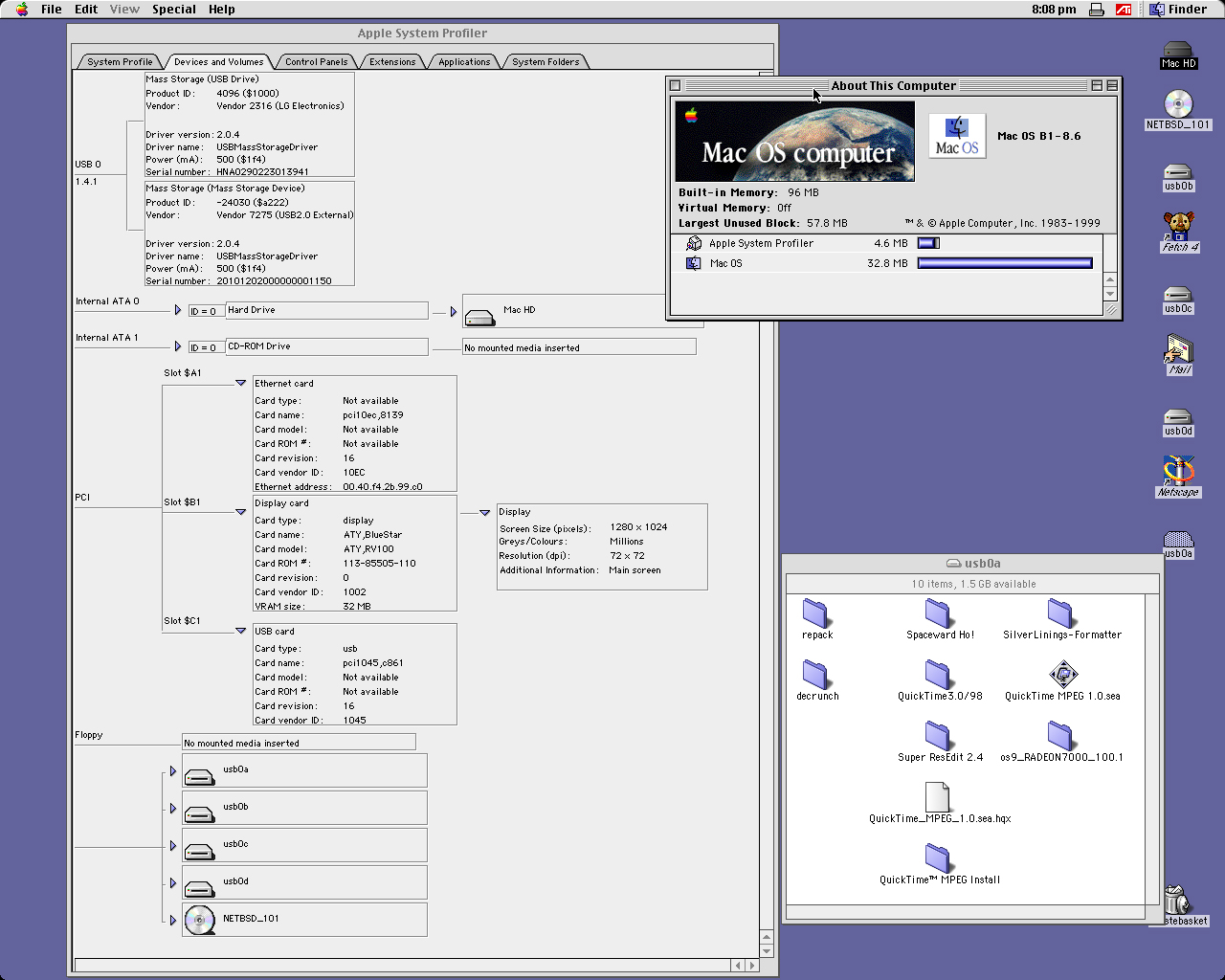This screenshot has height=980, width=1225.
Task: Click the Mac OS memory usage bar
Action: pos(1005,263)
